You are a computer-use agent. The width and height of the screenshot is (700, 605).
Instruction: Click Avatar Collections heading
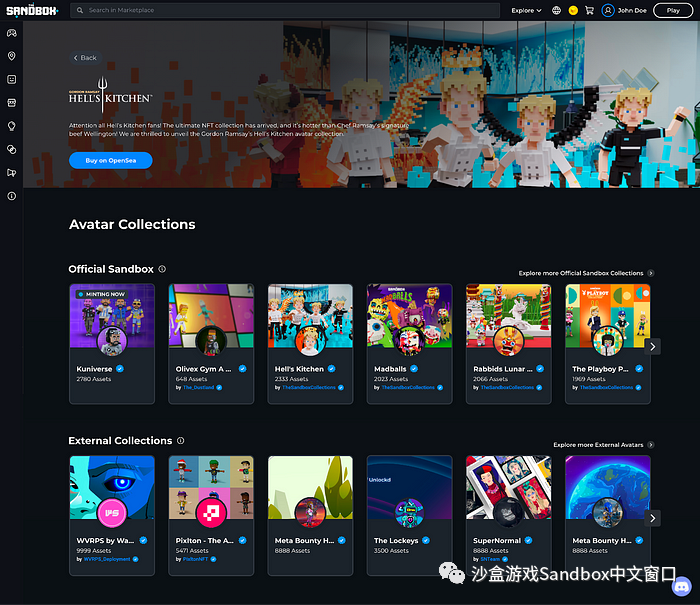point(132,224)
